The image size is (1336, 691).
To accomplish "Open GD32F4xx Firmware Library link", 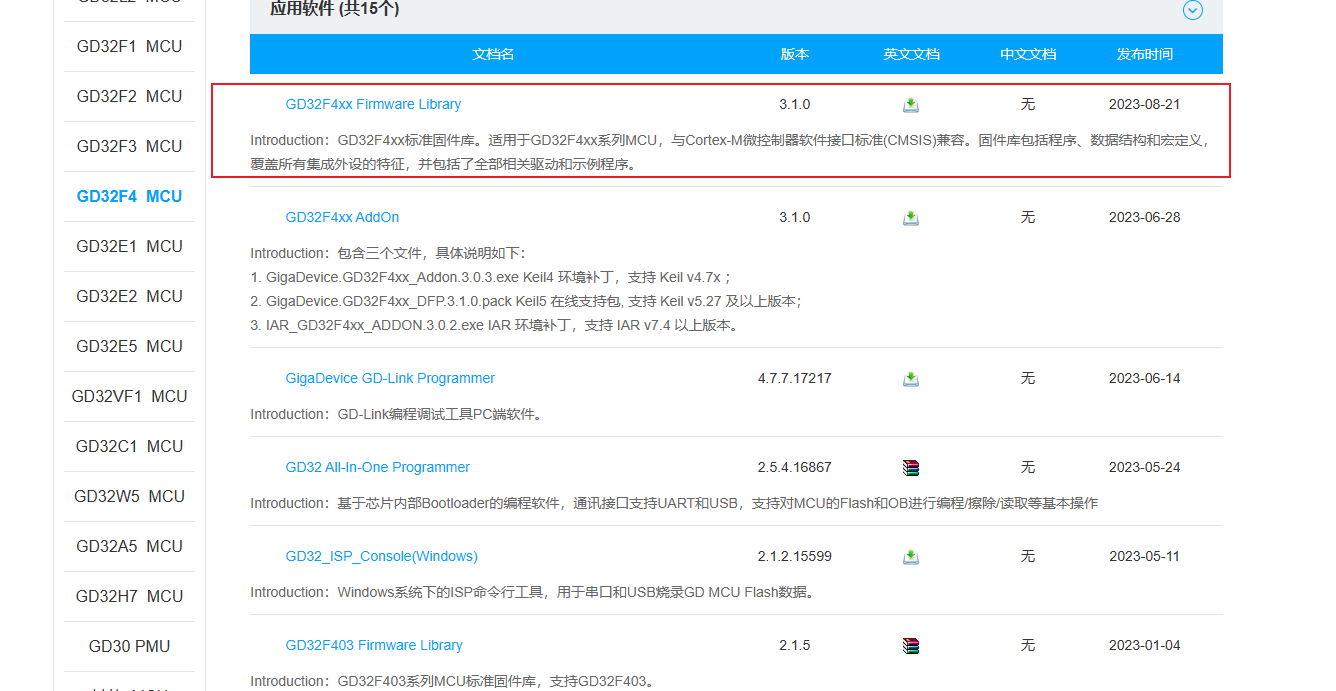I will [373, 104].
